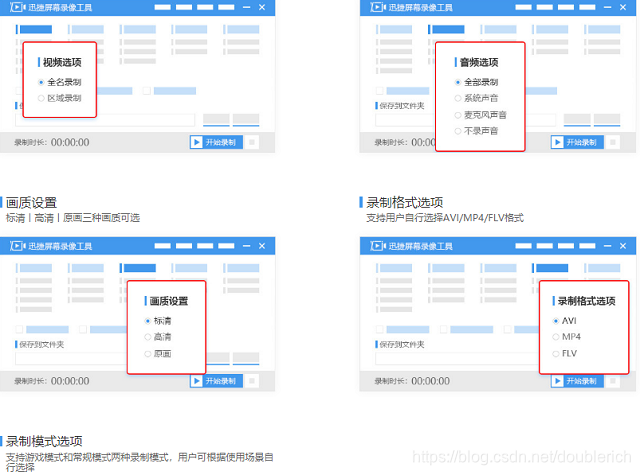
Task: Minimize the 画质设置 recorder window
Action: [x=246, y=246]
